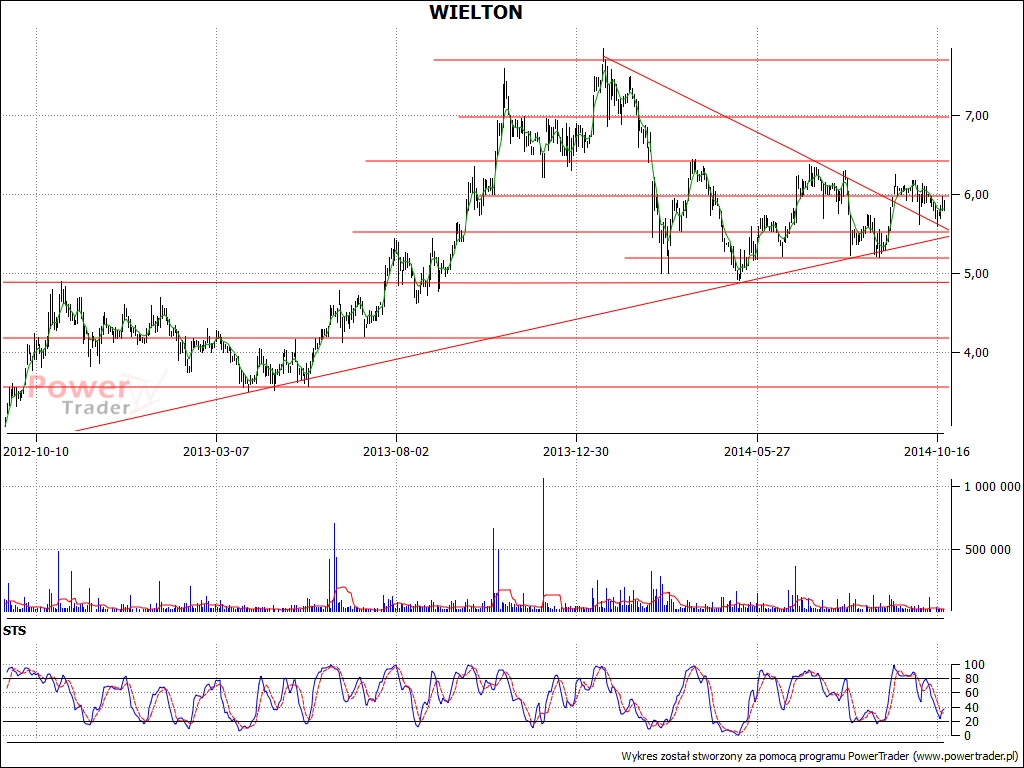This screenshot has width=1024, height=768.
Task: Select the 2014-05-27 date label
Action: coord(757,451)
